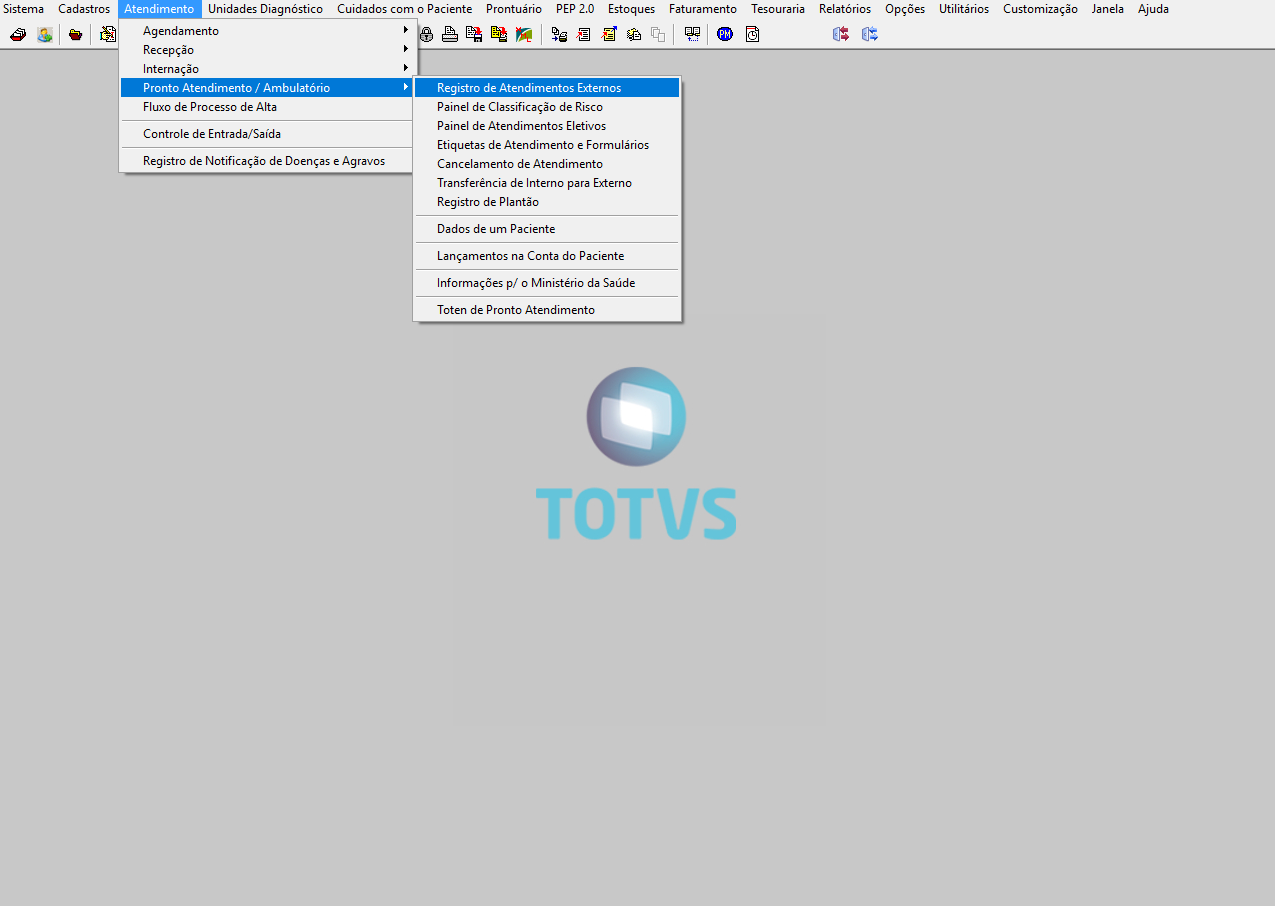Viewport: 1275px width, 906px height.
Task: Click the window icon with red arrows
Action: pos(841,34)
